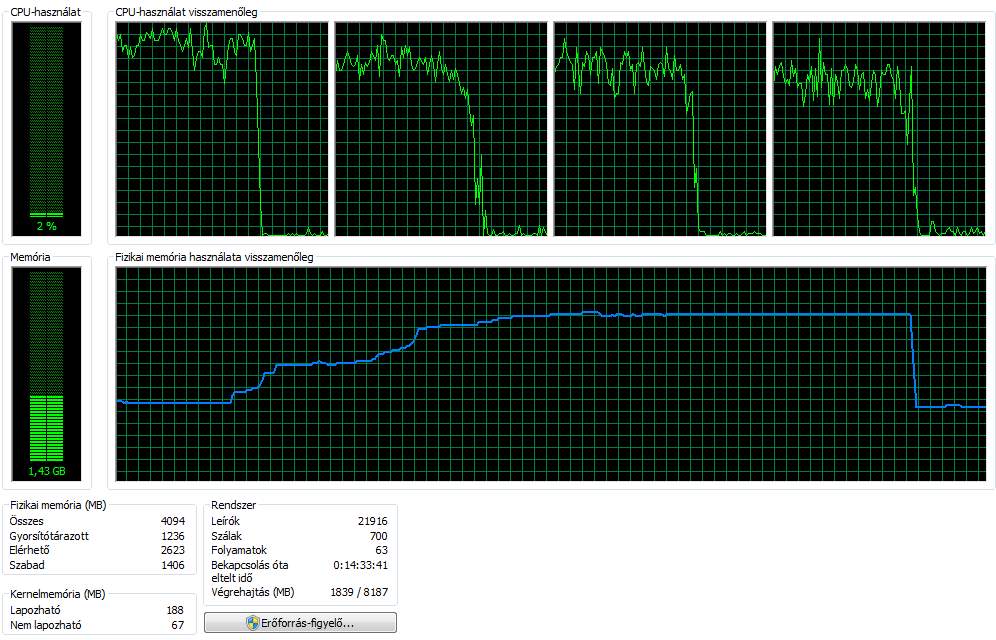Click the free memory value 1406
The width and height of the screenshot is (996, 640).
(173, 565)
